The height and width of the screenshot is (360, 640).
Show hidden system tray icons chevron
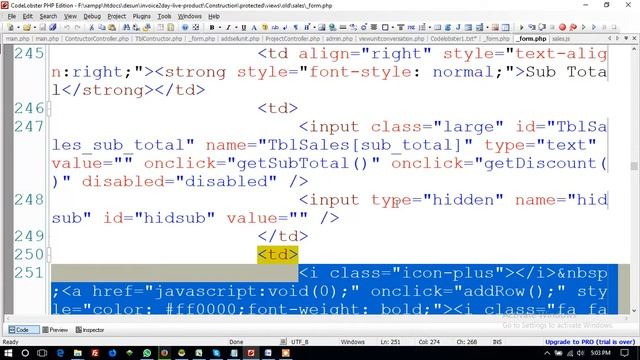tap(547, 353)
